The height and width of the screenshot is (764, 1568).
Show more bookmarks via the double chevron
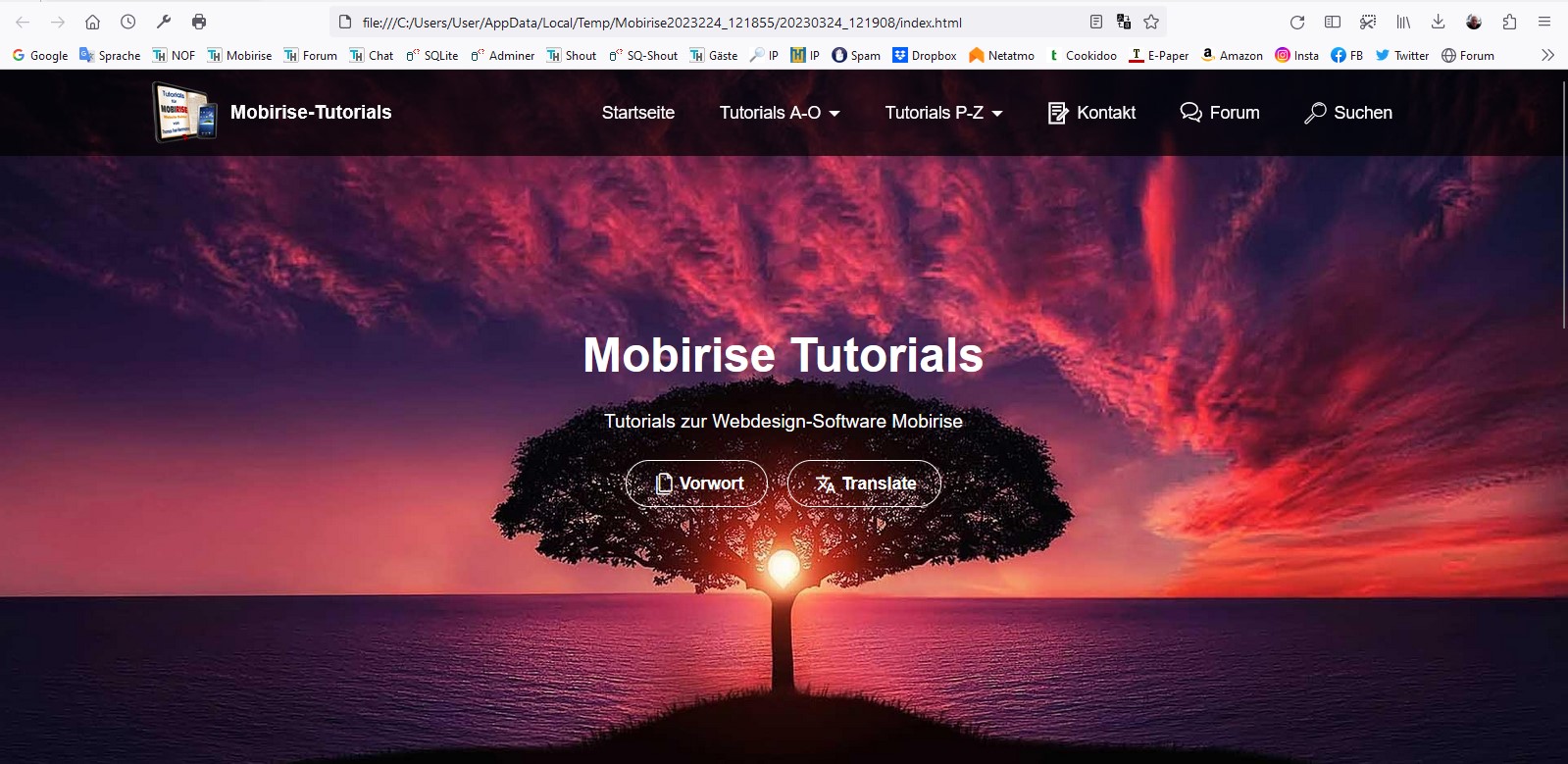(1547, 55)
